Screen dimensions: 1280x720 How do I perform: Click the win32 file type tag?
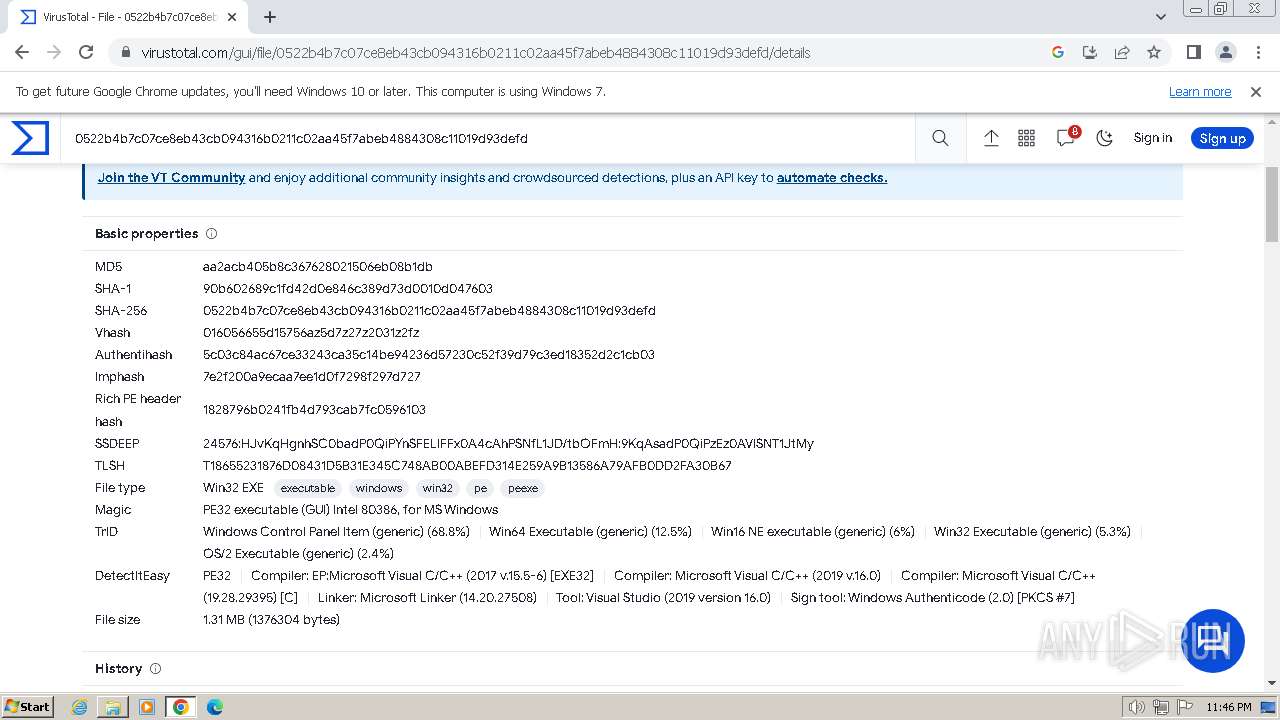point(438,488)
